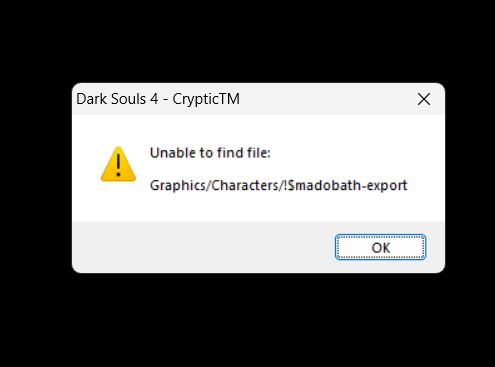Click the '!$madobath-export' filename text

point(345,185)
